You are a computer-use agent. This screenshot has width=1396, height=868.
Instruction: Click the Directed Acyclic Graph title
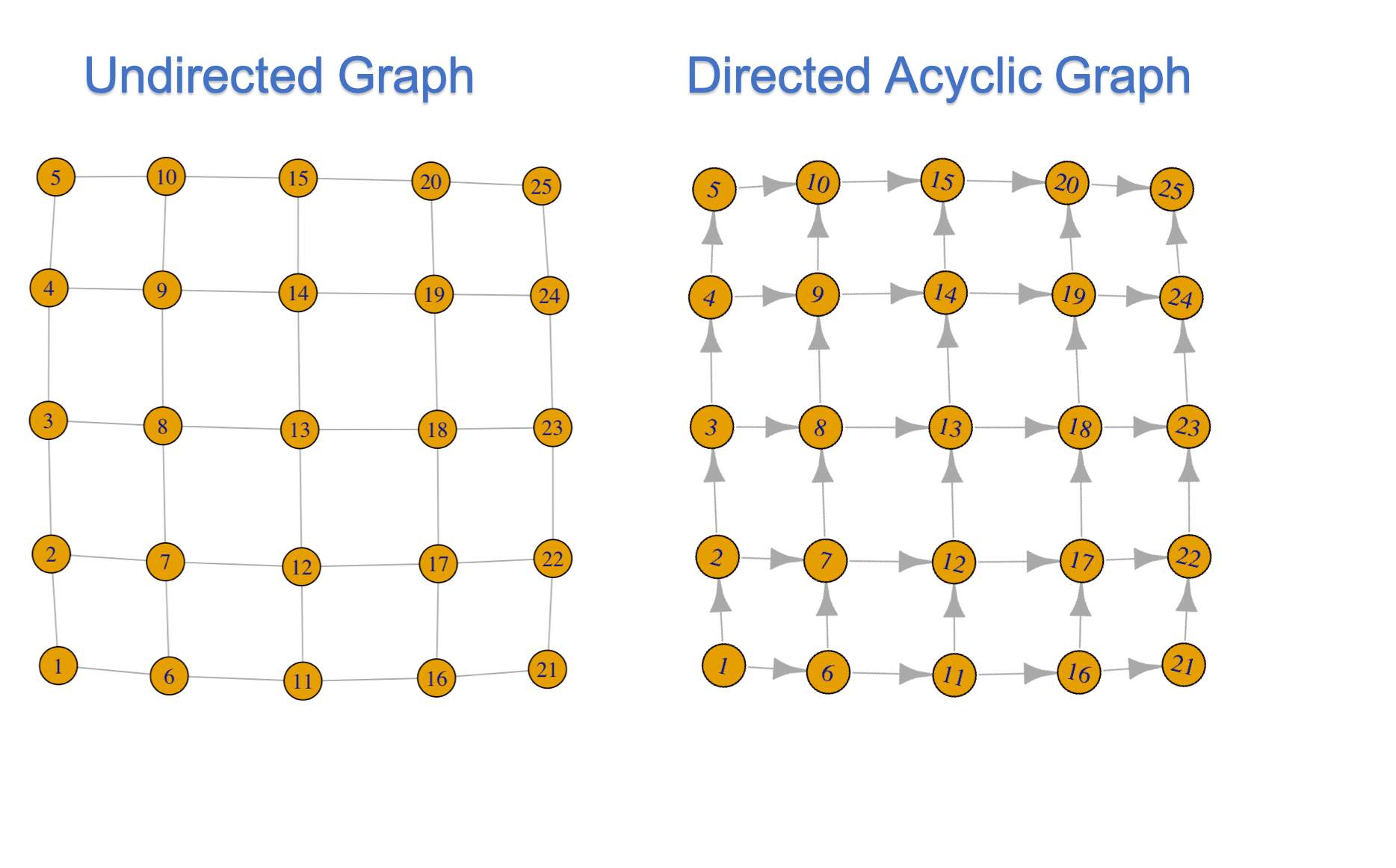click(x=939, y=76)
